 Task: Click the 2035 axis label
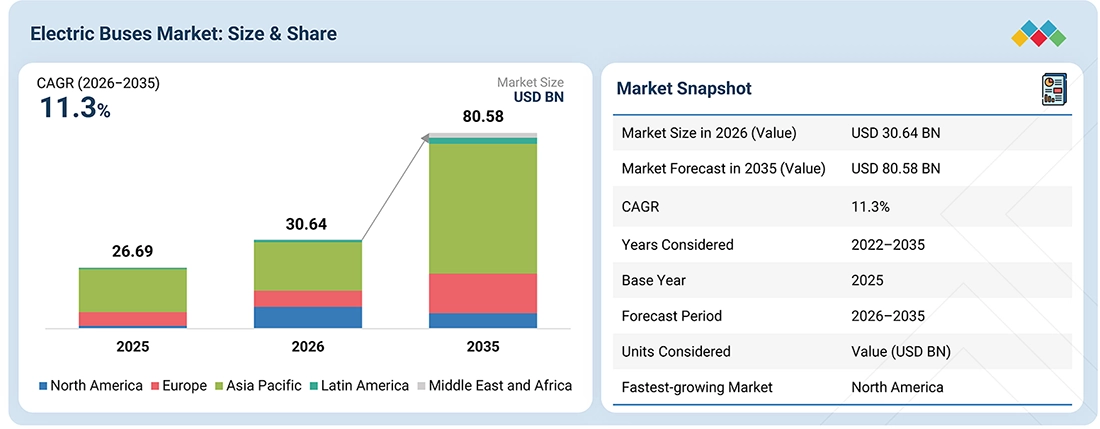pyautogui.click(x=483, y=346)
